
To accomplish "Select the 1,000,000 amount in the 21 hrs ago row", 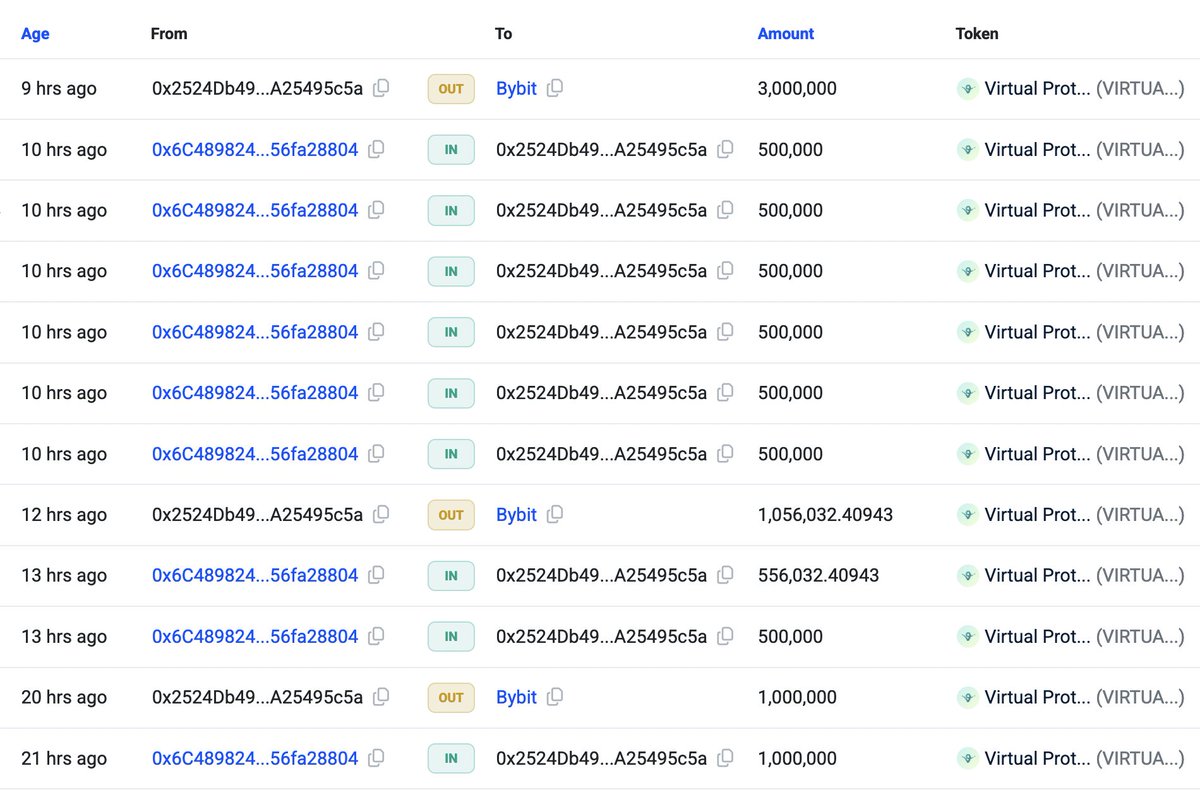I will click(797, 758).
